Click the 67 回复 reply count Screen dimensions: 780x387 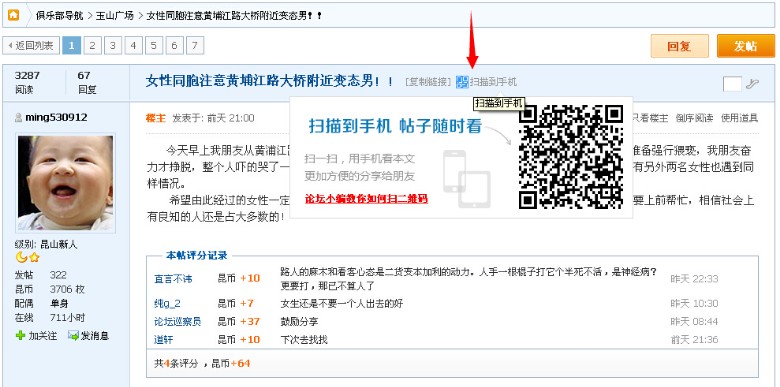(x=87, y=83)
